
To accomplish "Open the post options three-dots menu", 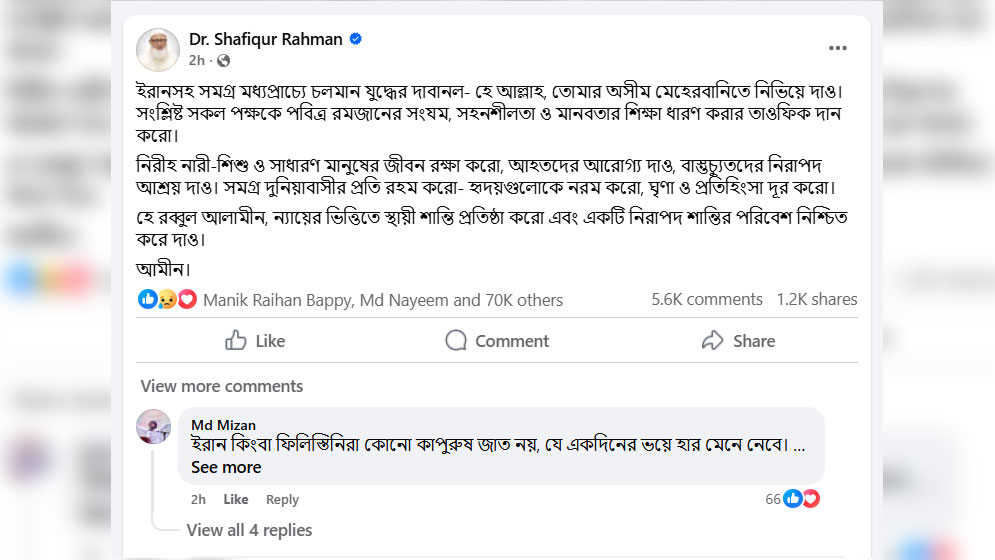I will click(838, 48).
